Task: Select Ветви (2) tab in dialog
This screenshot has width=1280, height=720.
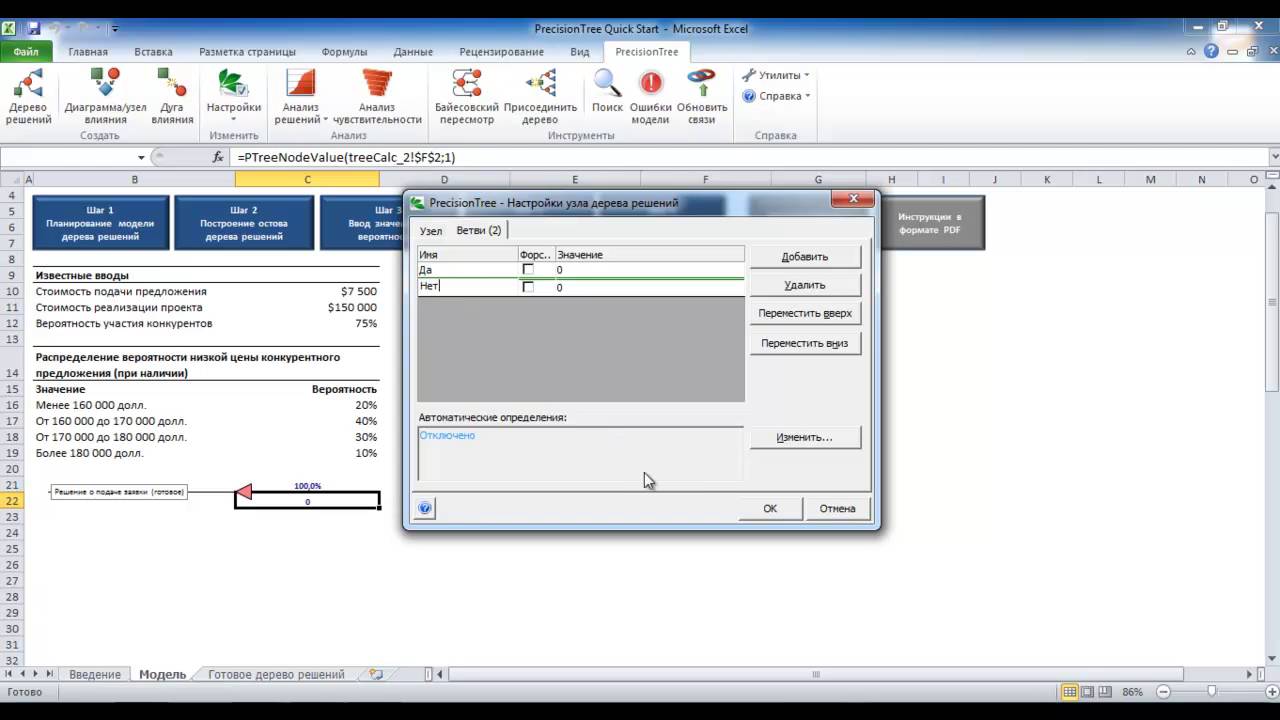Action: tap(478, 230)
